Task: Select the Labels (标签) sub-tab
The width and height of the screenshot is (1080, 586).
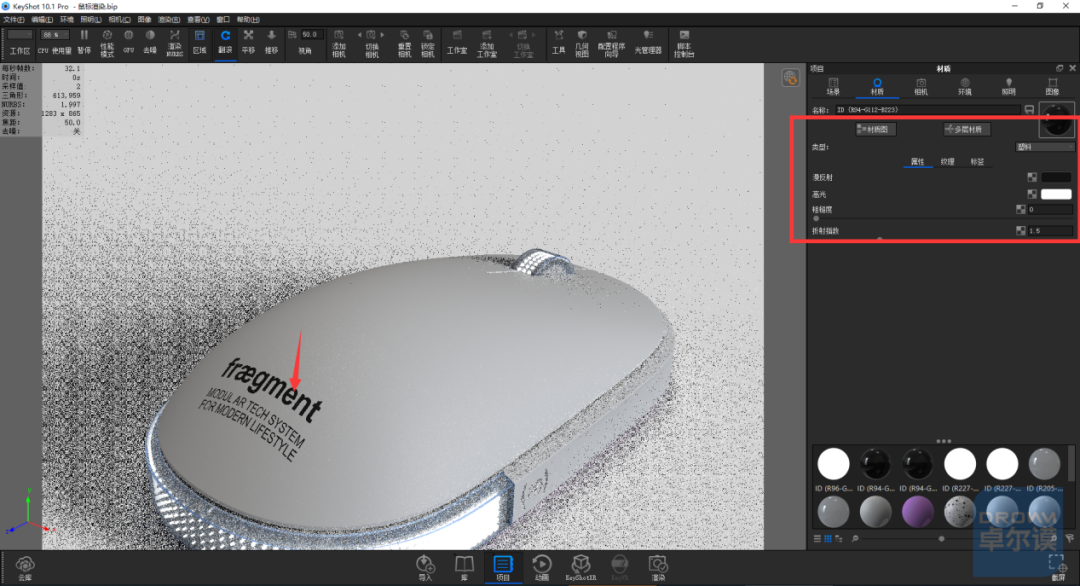Action: [x=977, y=162]
